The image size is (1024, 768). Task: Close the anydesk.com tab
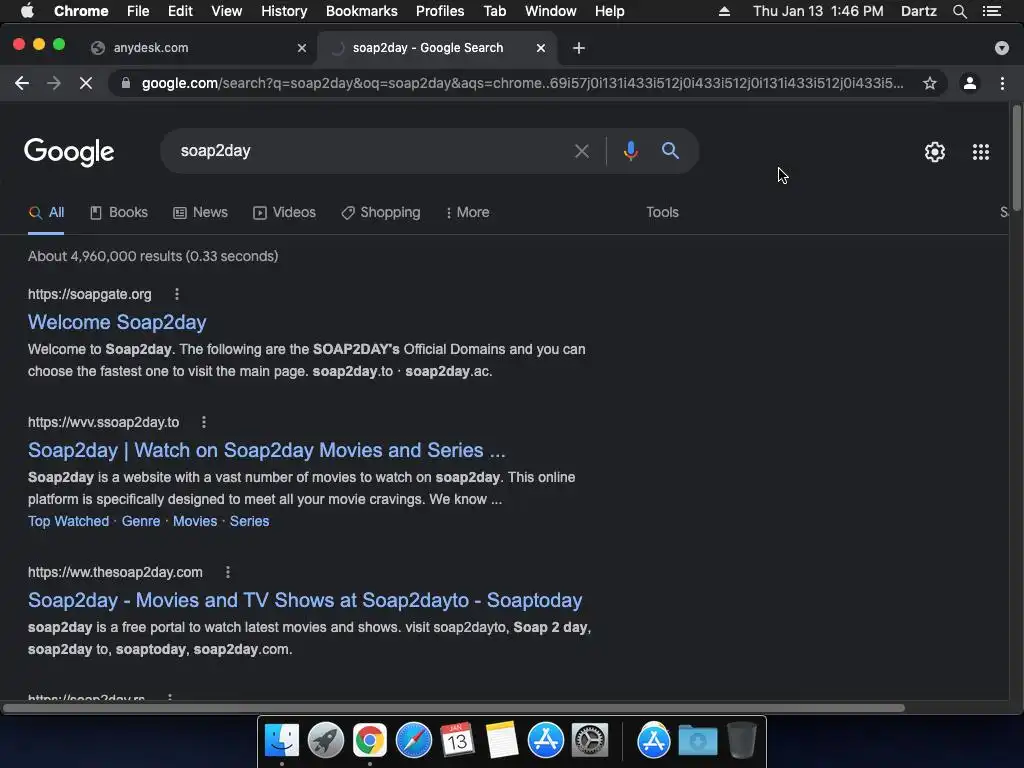click(x=302, y=48)
